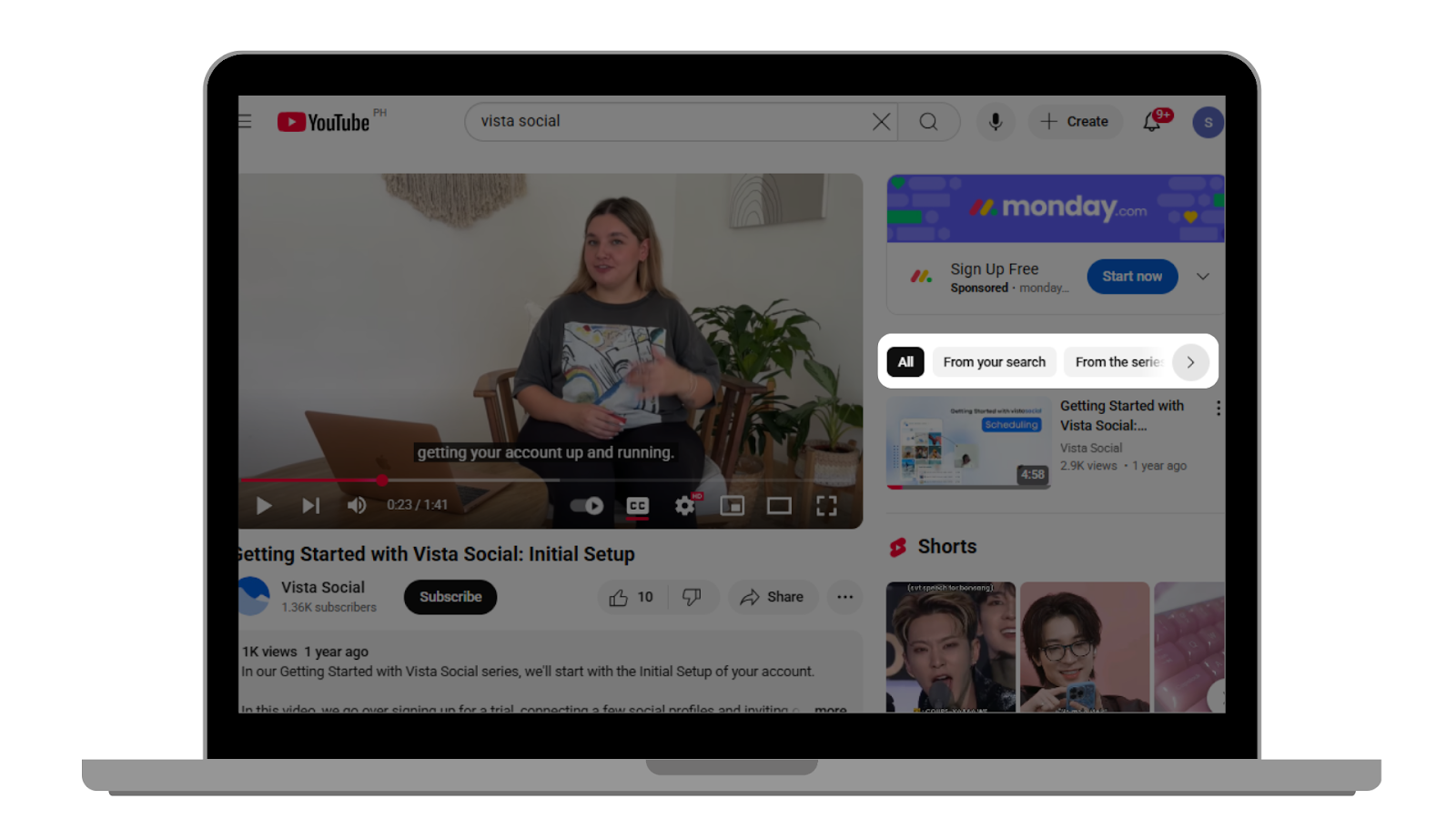The height and width of the screenshot is (819, 1456).
Task: Open the player settings gear
Action: [x=685, y=505]
